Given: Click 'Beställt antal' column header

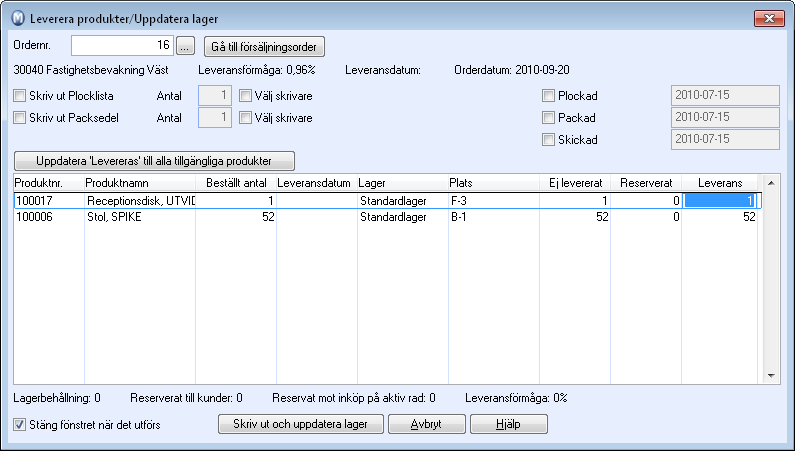Looking at the screenshot, I should 236,183.
